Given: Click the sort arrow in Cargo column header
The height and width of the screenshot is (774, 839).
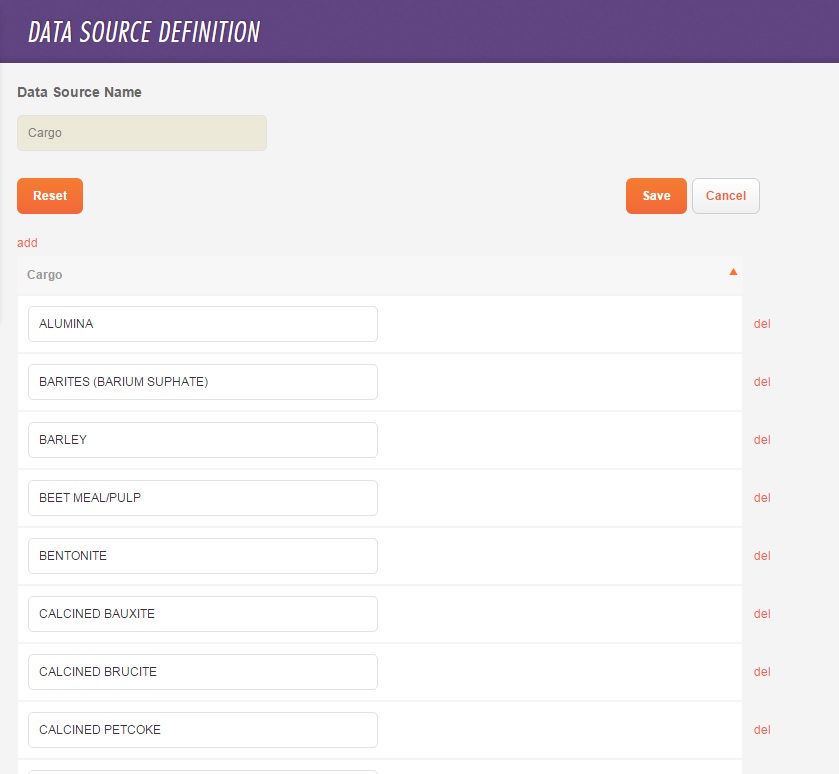Looking at the screenshot, I should (733, 272).
